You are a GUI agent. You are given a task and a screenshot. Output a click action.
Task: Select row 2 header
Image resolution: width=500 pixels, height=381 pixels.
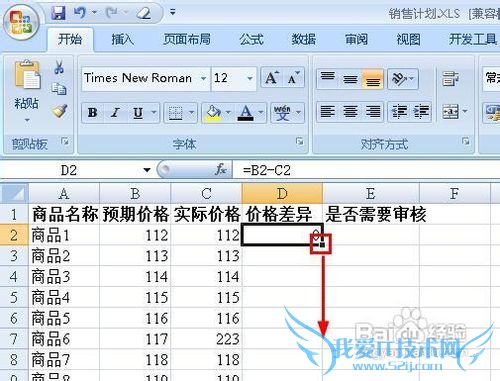(x=14, y=235)
